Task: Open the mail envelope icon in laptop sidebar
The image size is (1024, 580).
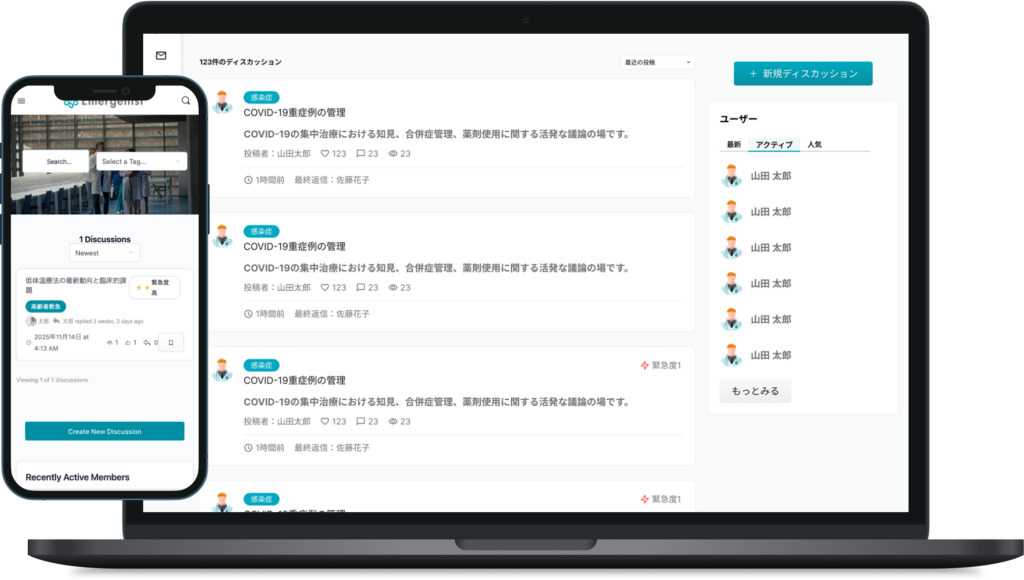Action: [161, 56]
